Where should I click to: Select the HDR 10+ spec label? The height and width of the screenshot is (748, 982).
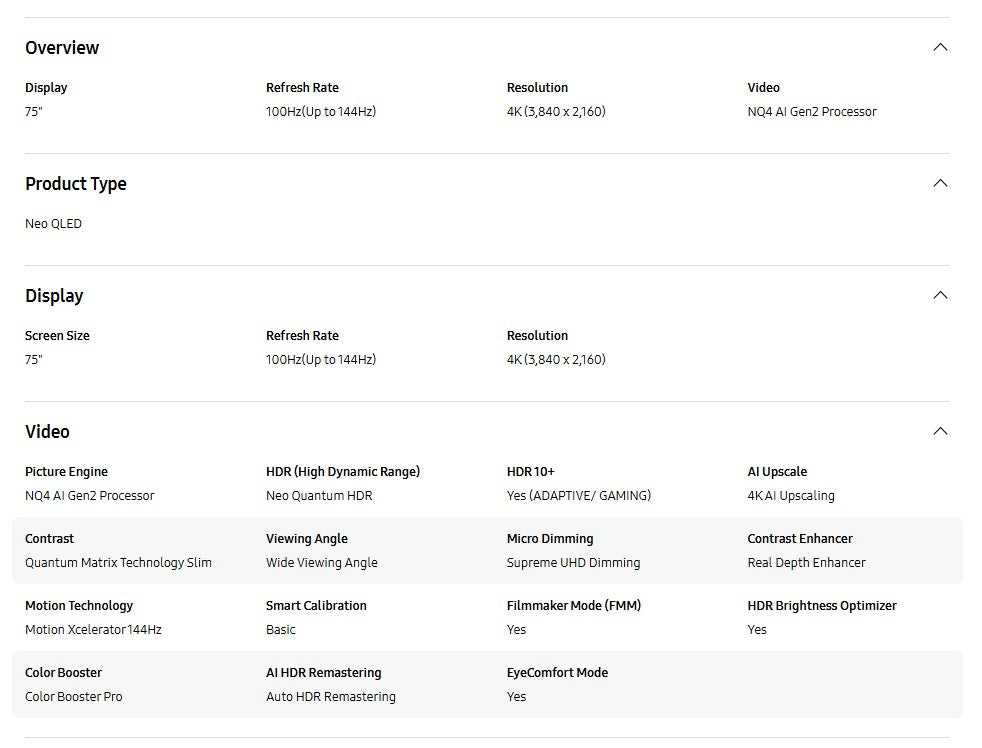[531, 472]
